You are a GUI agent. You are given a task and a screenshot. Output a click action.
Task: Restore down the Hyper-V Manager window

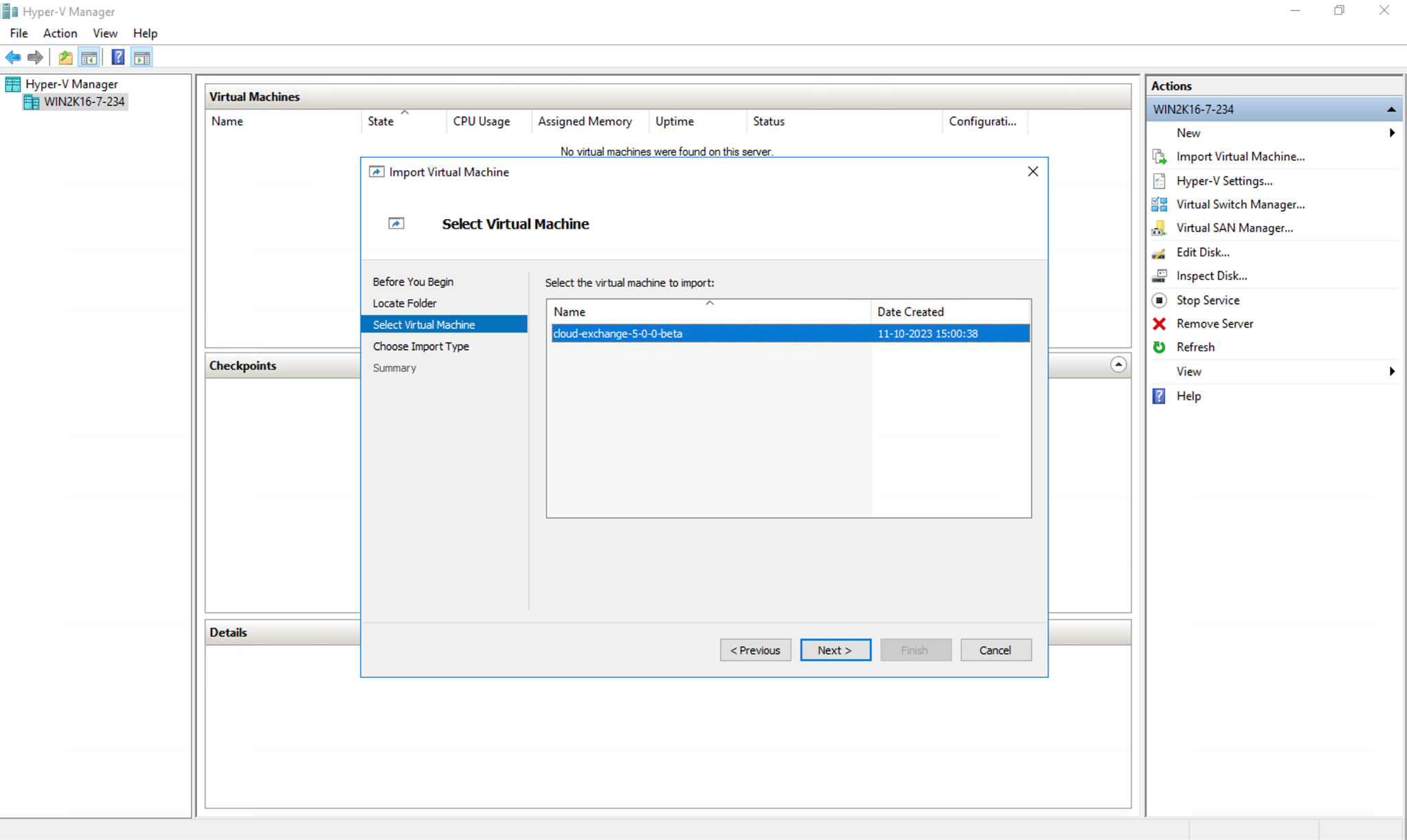pyautogui.click(x=1339, y=10)
